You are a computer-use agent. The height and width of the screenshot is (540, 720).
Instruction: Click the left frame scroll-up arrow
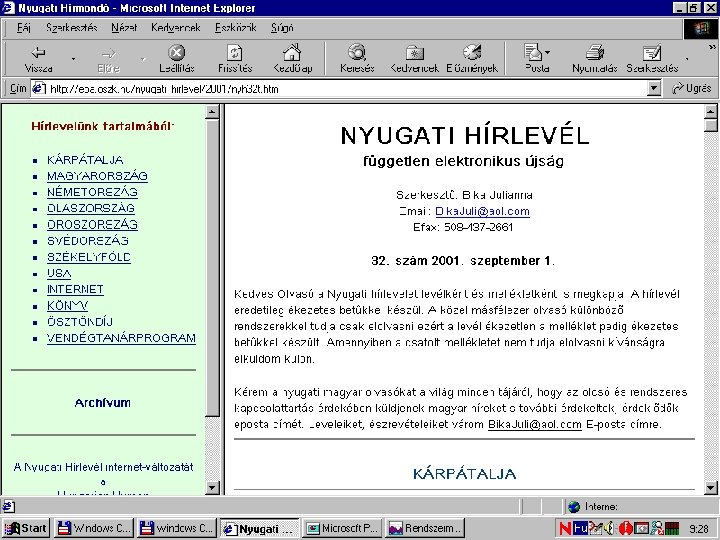click(x=212, y=112)
